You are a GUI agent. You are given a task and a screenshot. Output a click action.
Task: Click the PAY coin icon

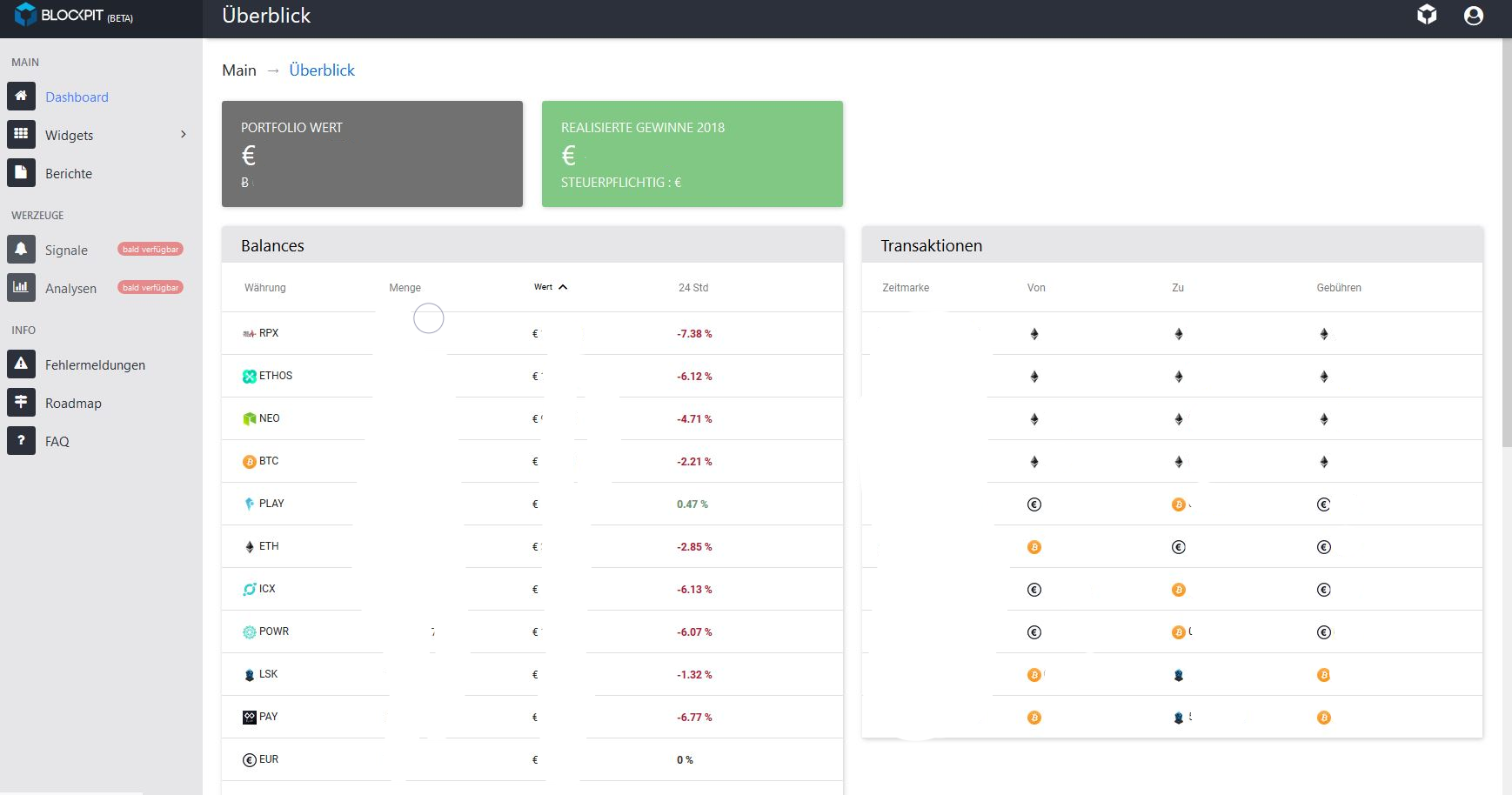[249, 718]
